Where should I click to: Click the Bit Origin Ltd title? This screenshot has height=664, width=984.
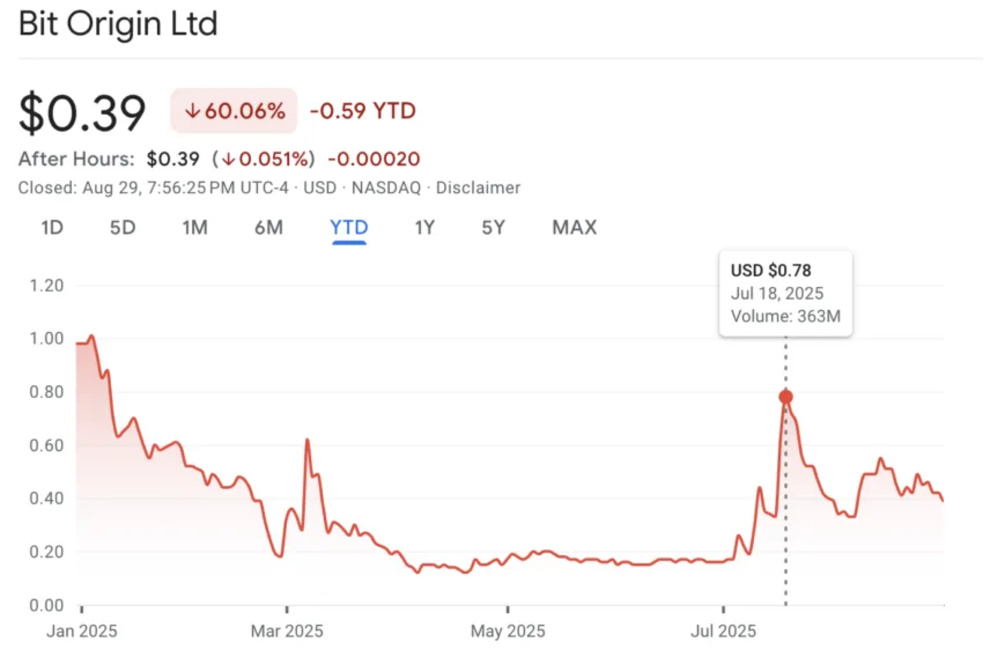click(118, 24)
